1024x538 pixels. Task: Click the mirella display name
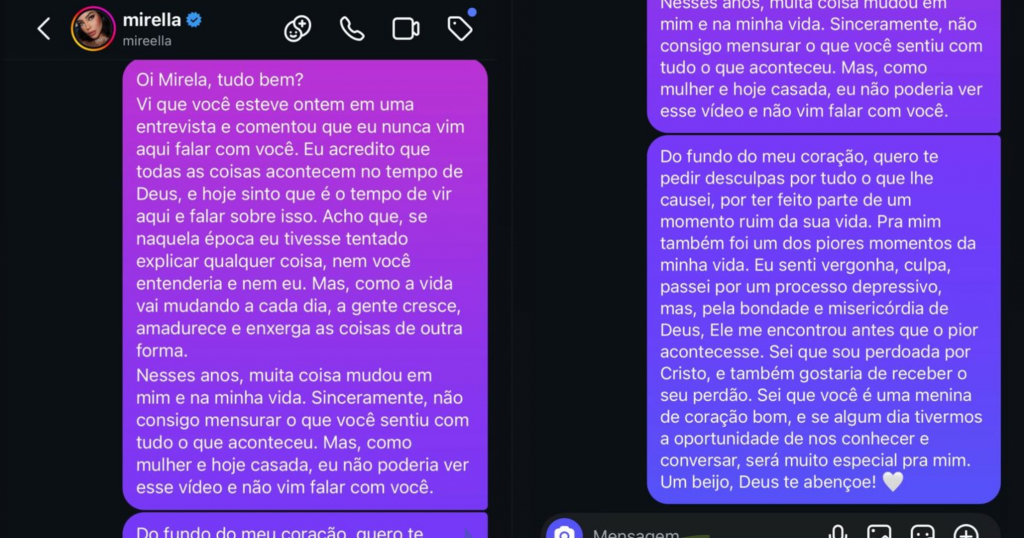pyautogui.click(x=152, y=20)
